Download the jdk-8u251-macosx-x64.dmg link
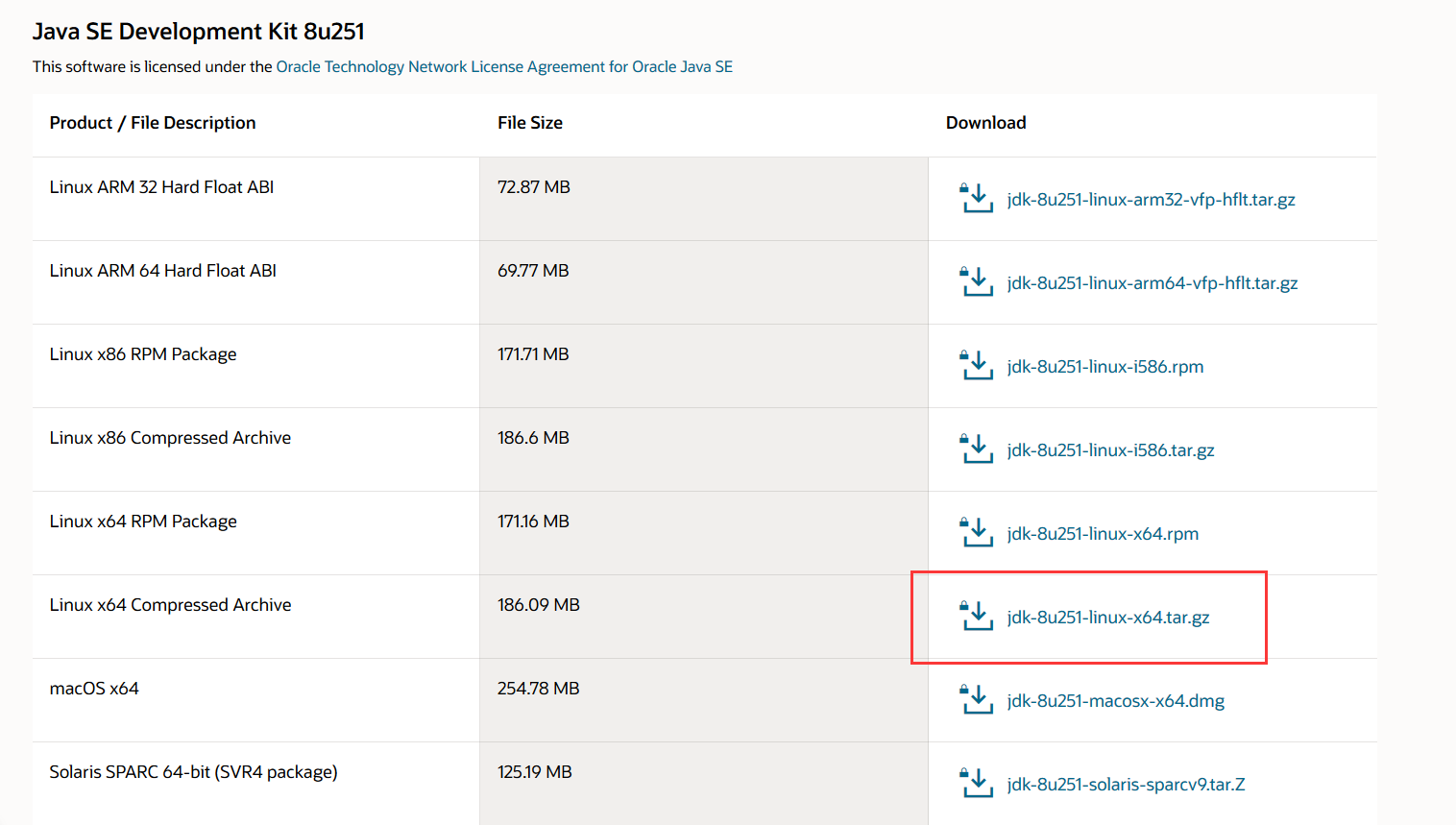 pyautogui.click(x=1115, y=701)
